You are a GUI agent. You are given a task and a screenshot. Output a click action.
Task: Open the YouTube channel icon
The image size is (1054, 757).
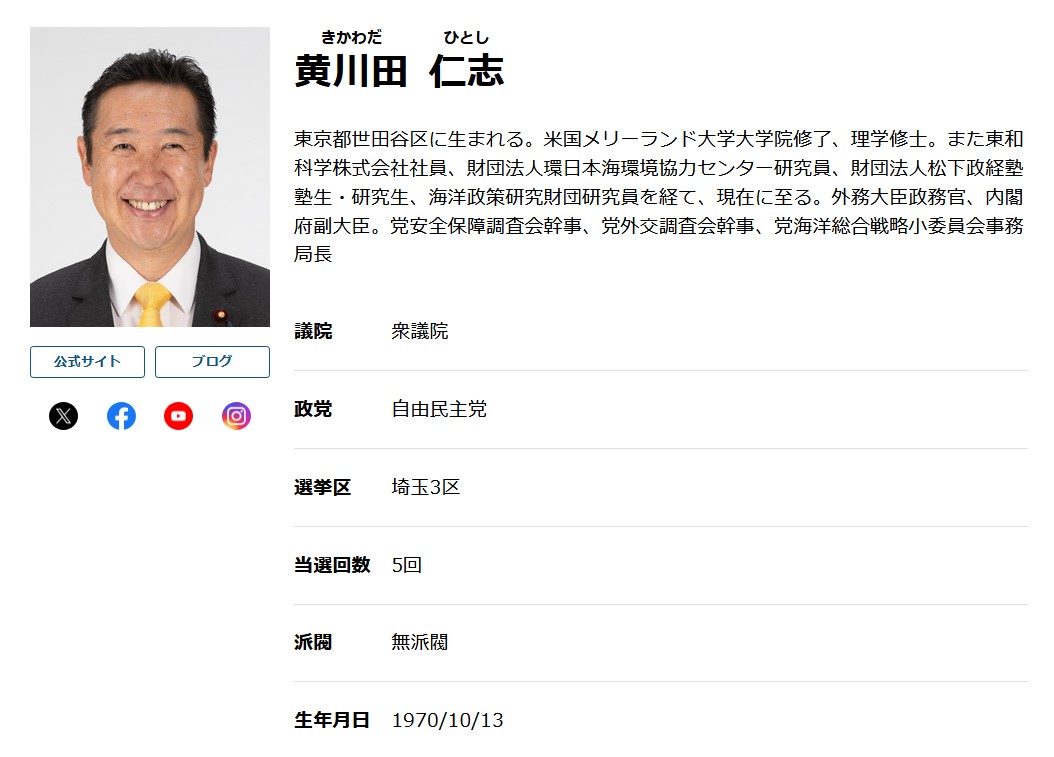click(178, 416)
